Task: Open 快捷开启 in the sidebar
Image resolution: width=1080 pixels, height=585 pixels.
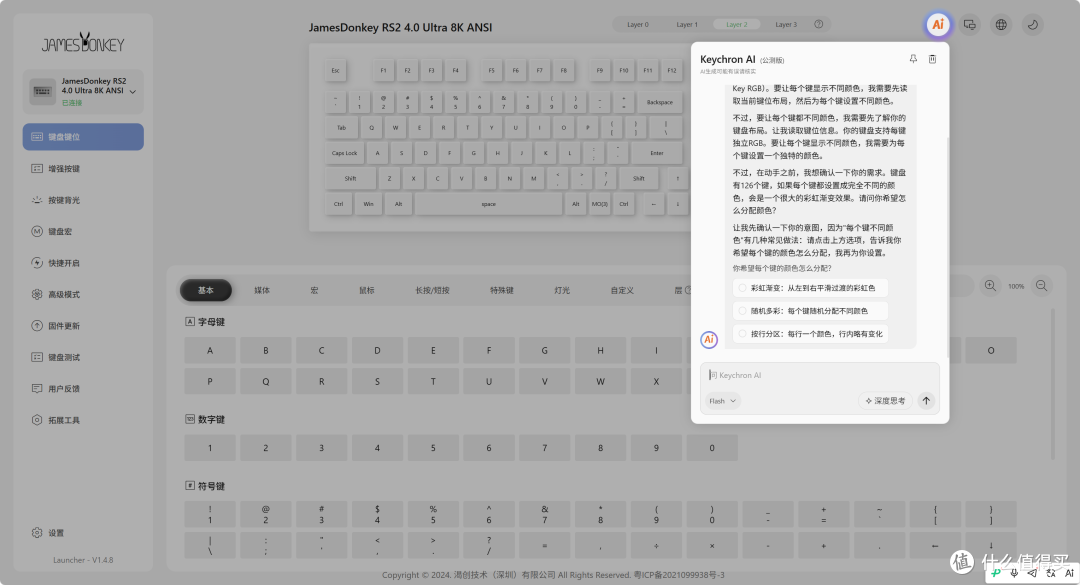Action: 83,263
